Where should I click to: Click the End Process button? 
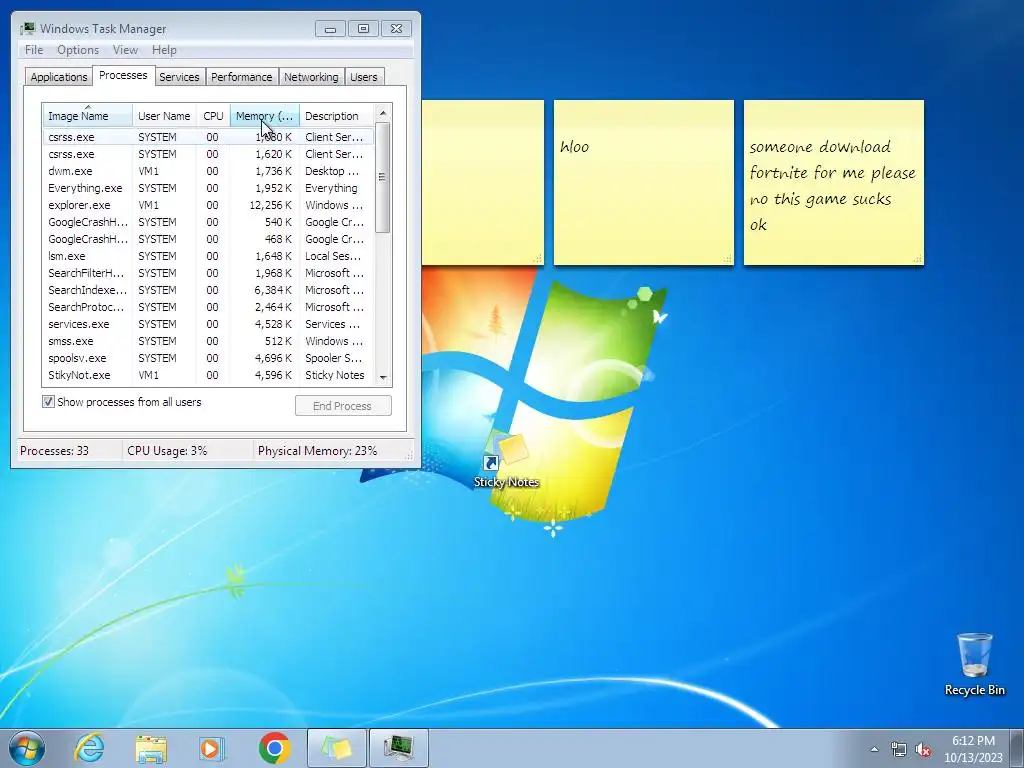(x=343, y=406)
